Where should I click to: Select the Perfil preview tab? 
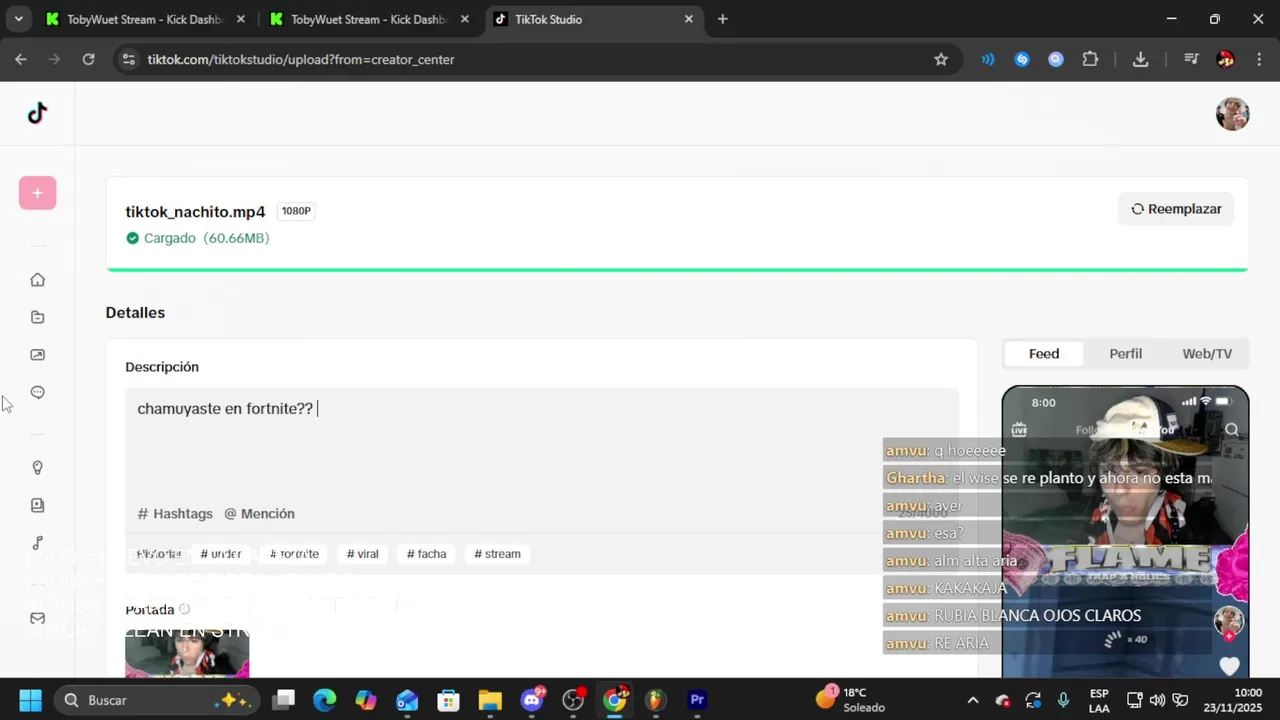pyautogui.click(x=1125, y=354)
